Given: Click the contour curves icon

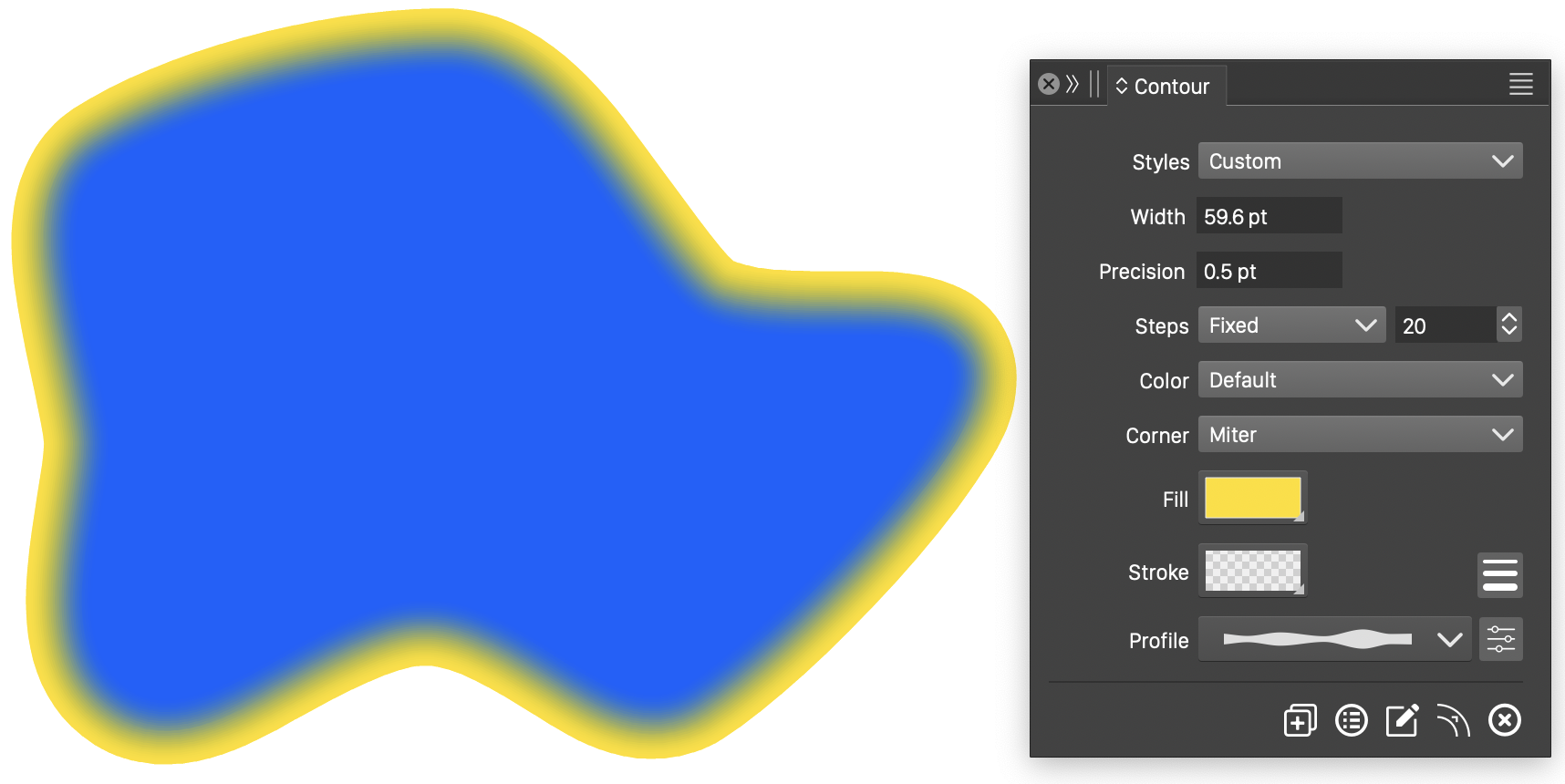Looking at the screenshot, I should pyautogui.click(x=1454, y=720).
